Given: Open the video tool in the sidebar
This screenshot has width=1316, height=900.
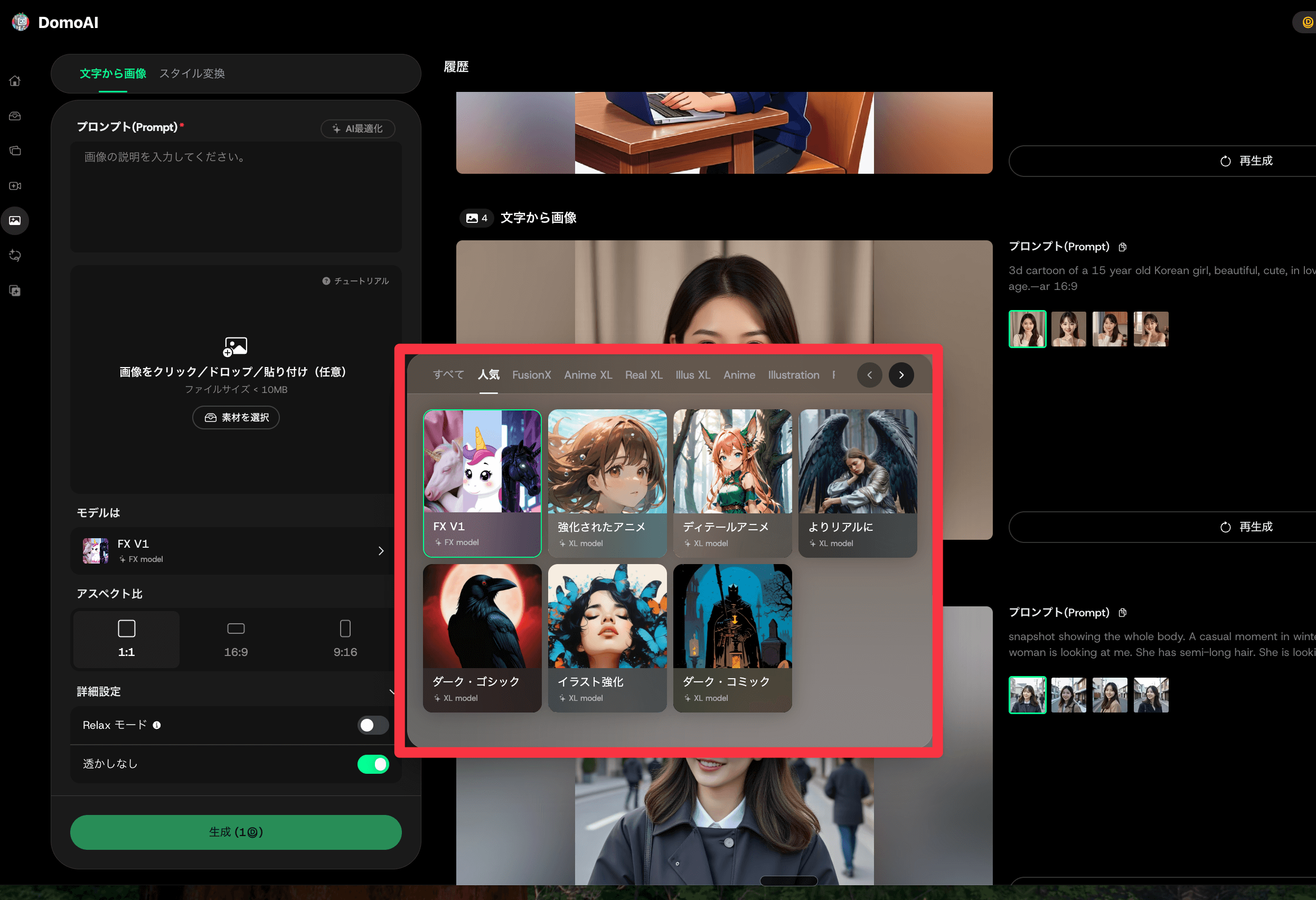Looking at the screenshot, I should click(15, 186).
